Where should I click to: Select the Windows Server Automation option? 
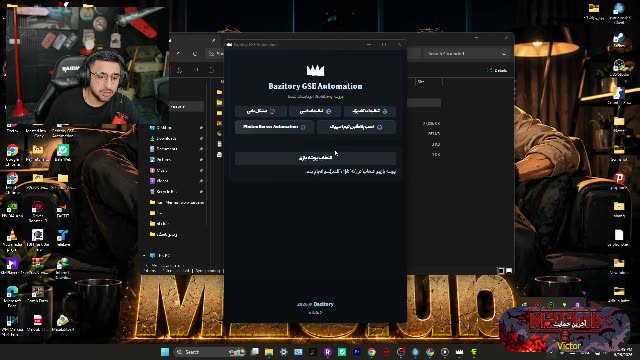(274, 127)
